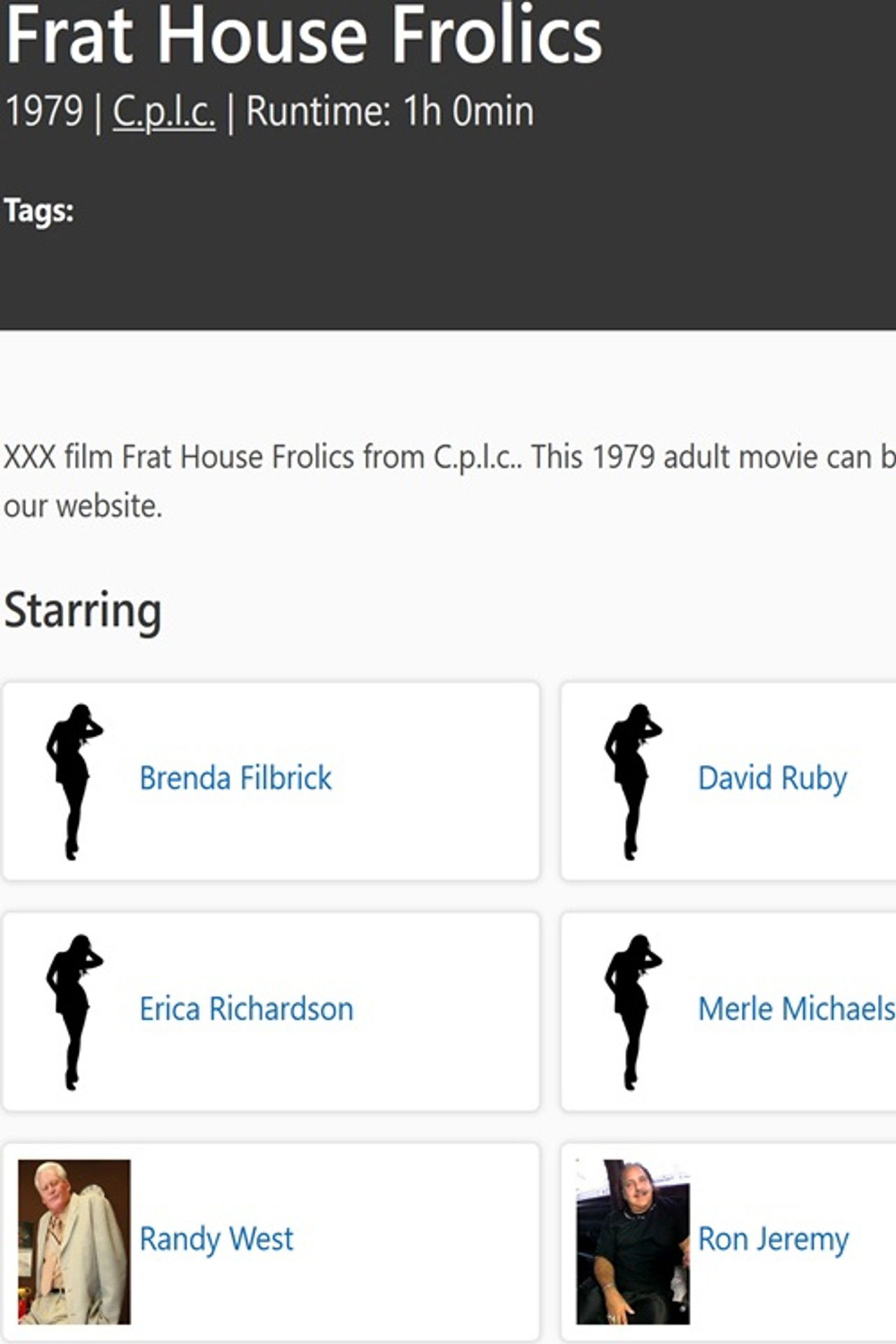Open the Randy West photo thumbnail
This screenshot has height=1344, width=896.
(74, 1242)
